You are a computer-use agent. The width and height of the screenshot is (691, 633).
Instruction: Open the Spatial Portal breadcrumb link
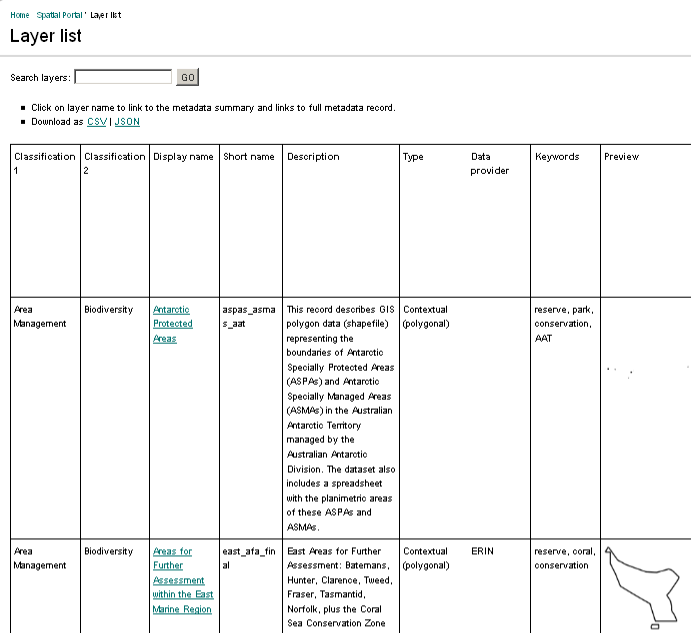59,15
